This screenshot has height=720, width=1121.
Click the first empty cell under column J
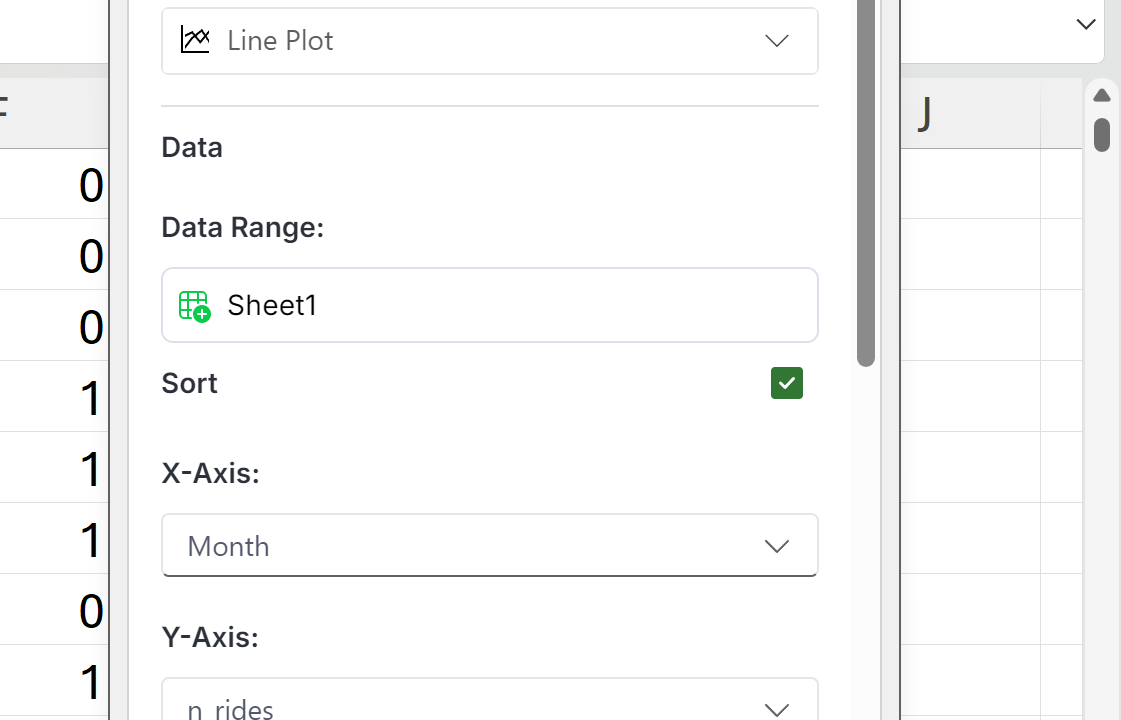[968, 185]
